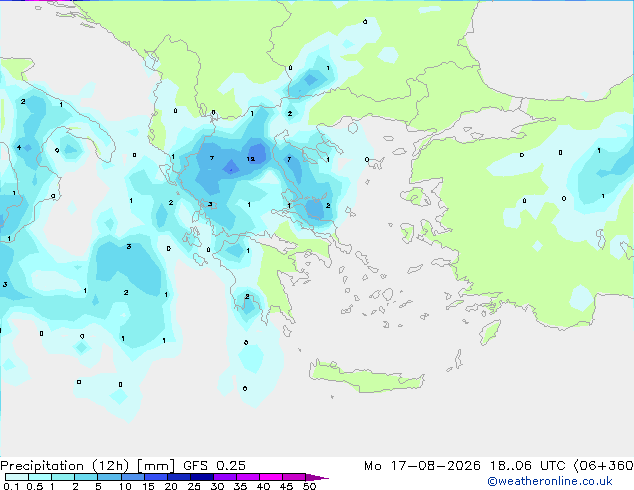Click the date "Mo 17-08-2026"
Image resolution: width=634 pixels, height=490 pixels.
pyautogui.click(x=423, y=466)
